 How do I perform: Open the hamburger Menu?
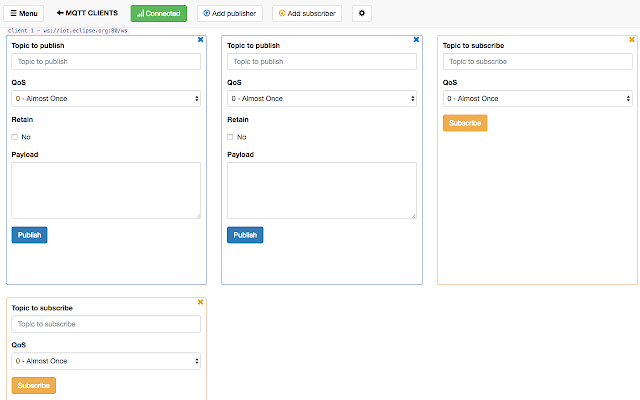coord(24,13)
